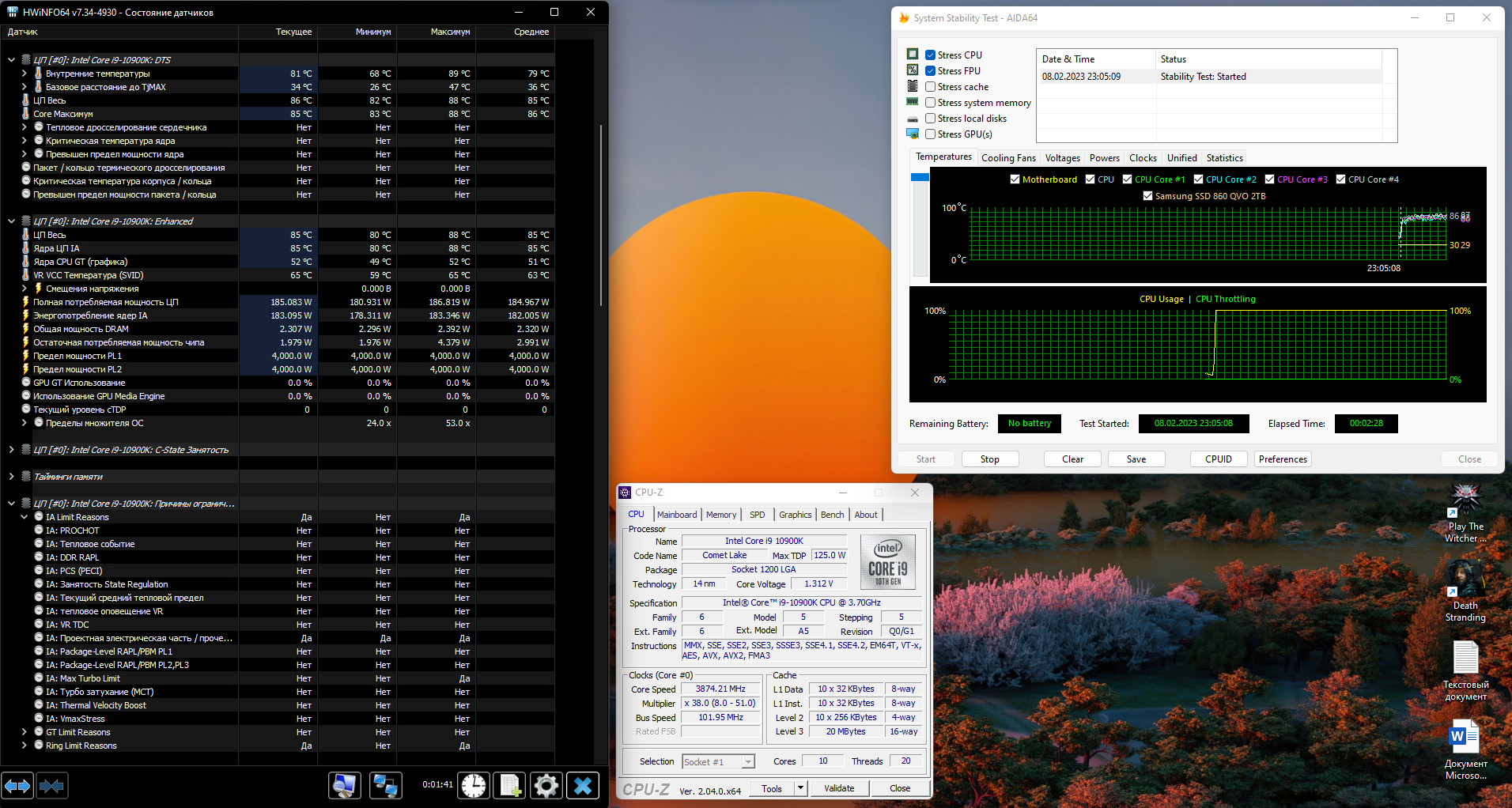Click the collapse columns arrows icon in HWiNFO
The width and height of the screenshot is (1512, 808).
coord(52,785)
